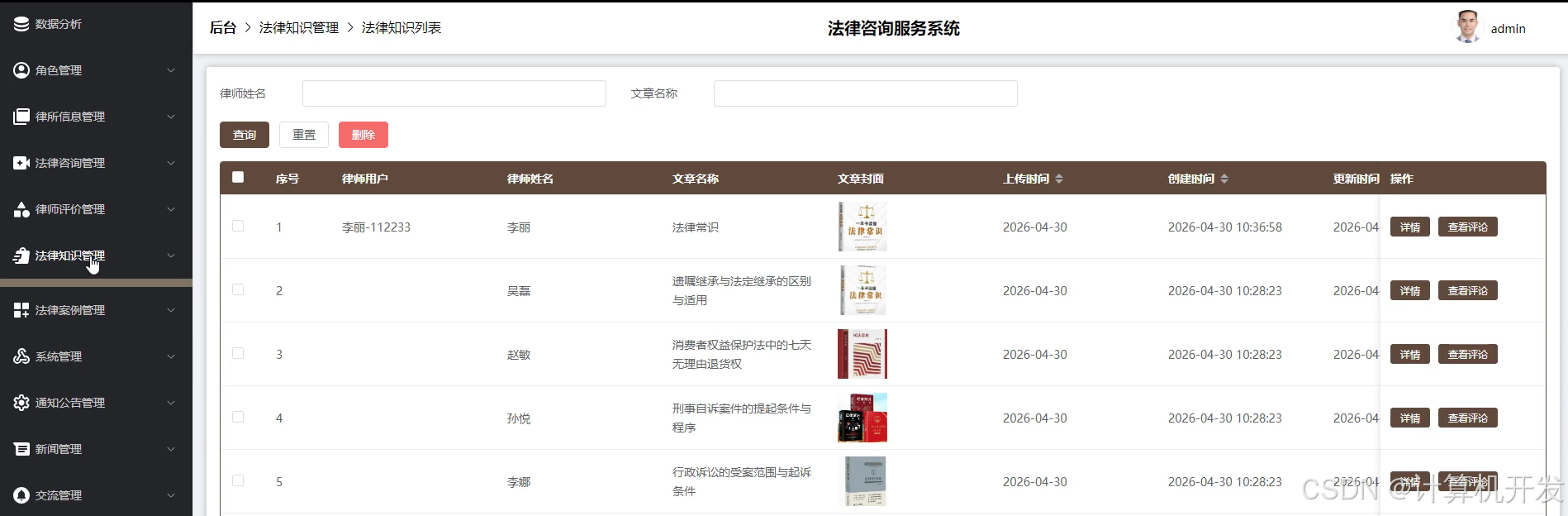Click 查看评论 for the 李丽 row
Viewport: 1568px width, 516px height.
[1468, 227]
